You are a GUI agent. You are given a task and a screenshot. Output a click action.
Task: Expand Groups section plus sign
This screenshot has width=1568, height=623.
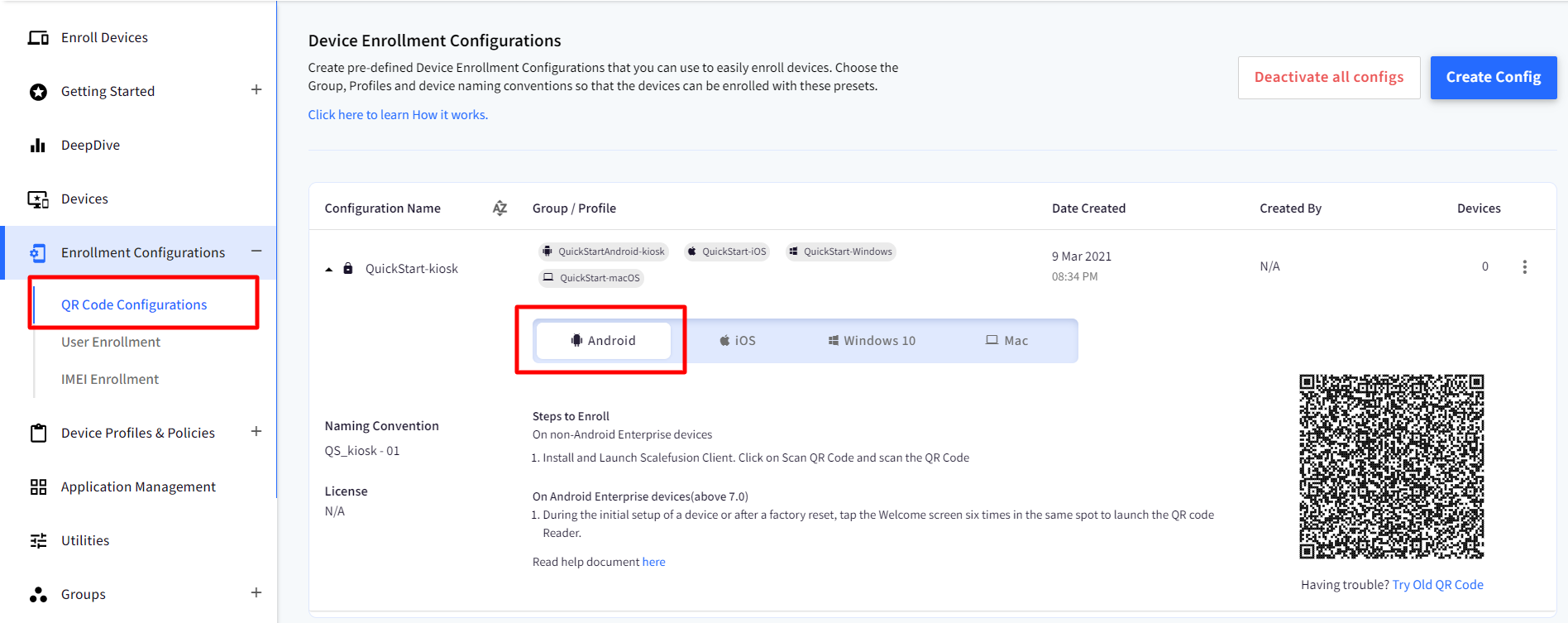tap(256, 592)
